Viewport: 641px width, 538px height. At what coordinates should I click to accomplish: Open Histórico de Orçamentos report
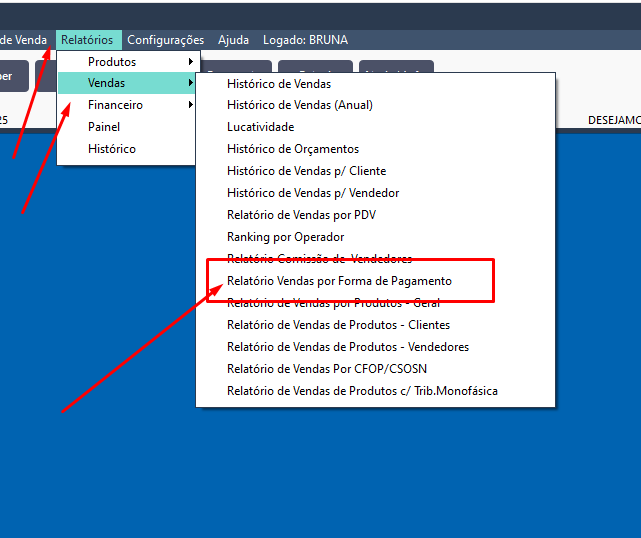(375, 149)
